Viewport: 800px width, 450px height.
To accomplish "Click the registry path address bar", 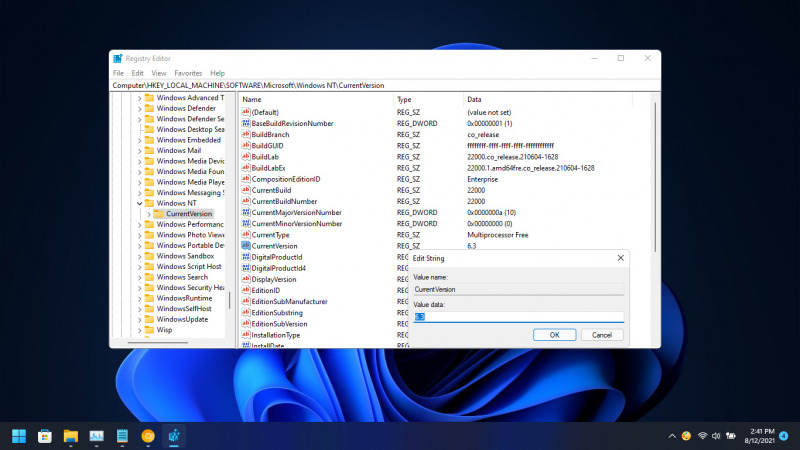I will pos(385,85).
